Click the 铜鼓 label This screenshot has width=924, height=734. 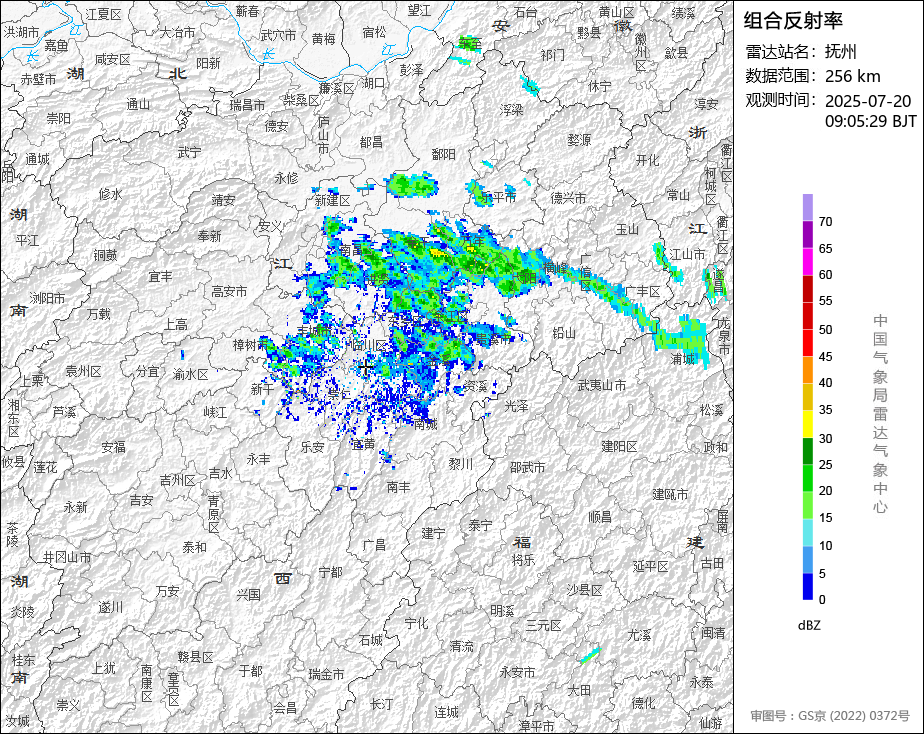point(105,255)
